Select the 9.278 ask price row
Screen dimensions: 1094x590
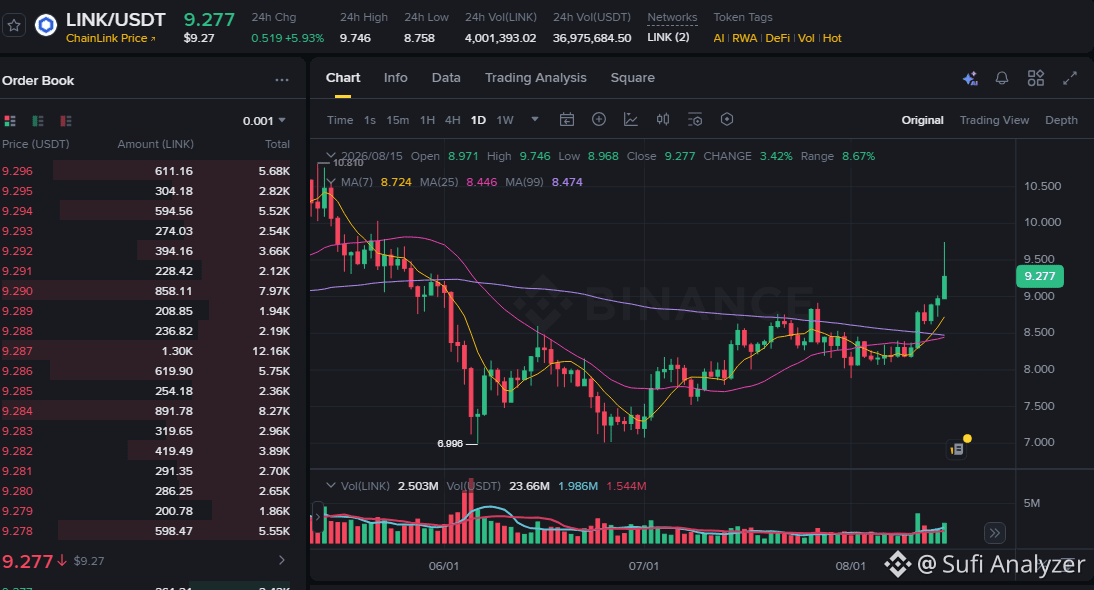tap(146, 531)
